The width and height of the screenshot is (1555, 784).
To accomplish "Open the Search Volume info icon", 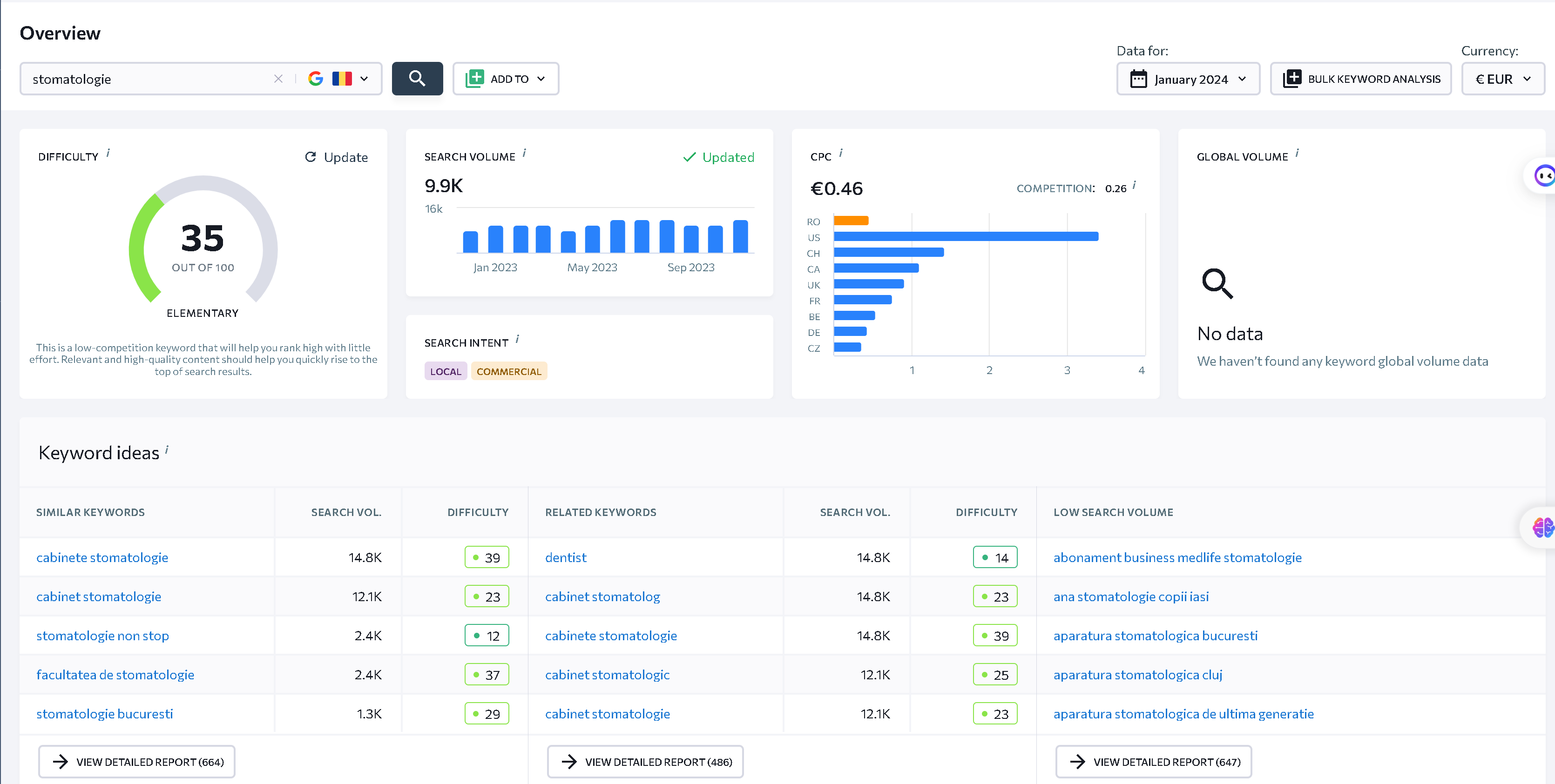I will 525,153.
